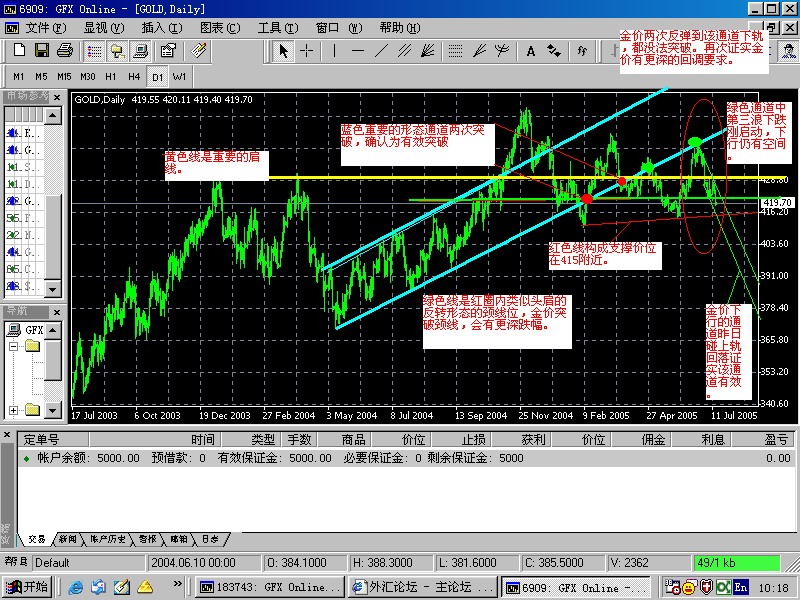Click the 定单号 column header

click(54, 439)
